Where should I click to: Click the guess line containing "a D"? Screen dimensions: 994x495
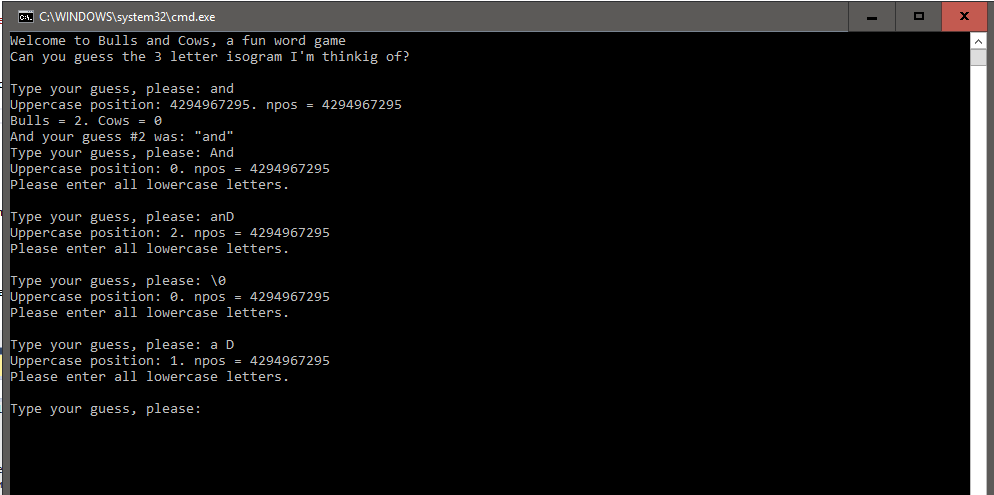122,345
